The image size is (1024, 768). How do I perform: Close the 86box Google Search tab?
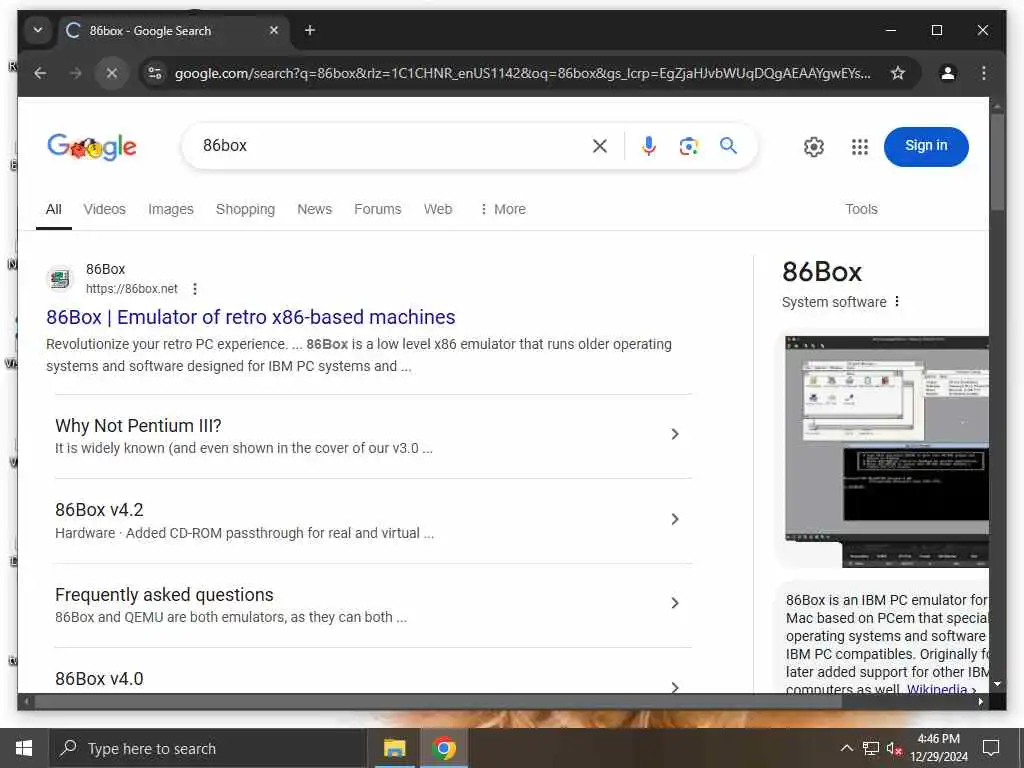coord(274,30)
